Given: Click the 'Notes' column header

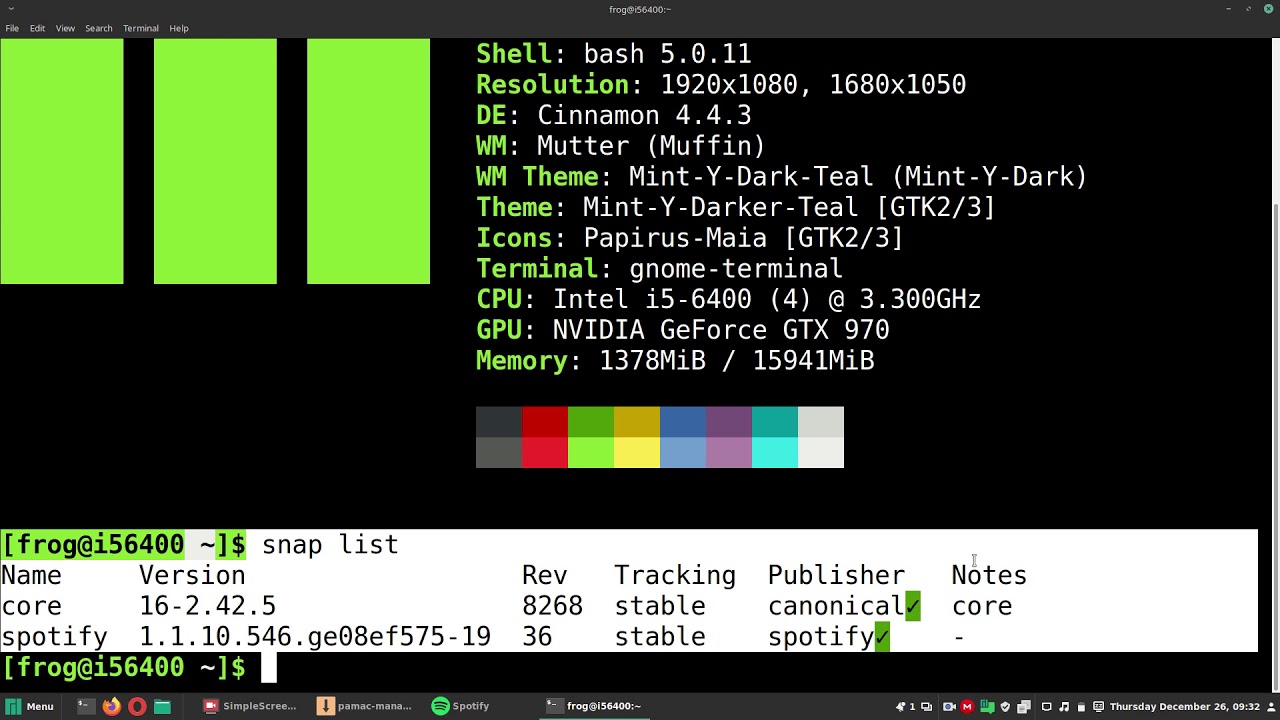Looking at the screenshot, I should coord(989,576).
